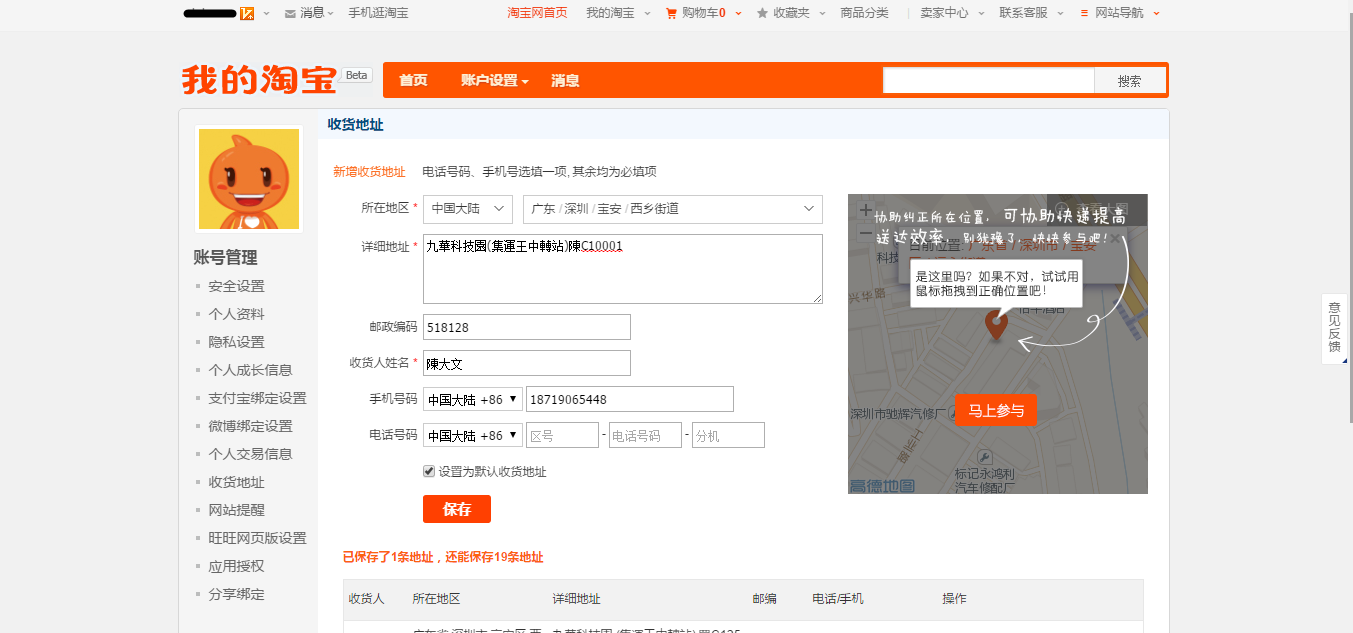Click the 意见反馈 feedback tab
Image resolution: width=1353 pixels, height=633 pixels.
(x=1334, y=329)
